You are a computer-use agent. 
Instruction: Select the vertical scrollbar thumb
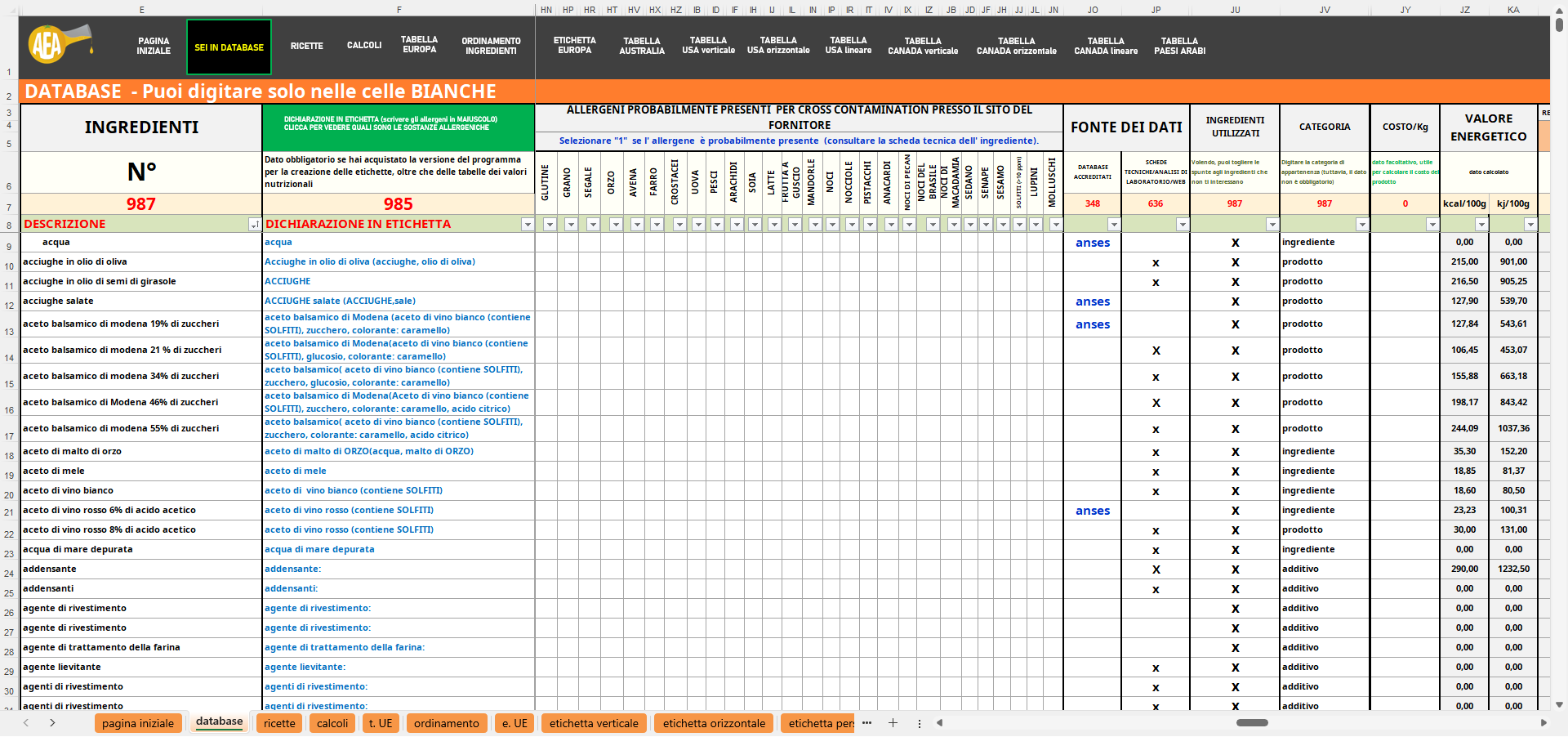pos(1560,24)
